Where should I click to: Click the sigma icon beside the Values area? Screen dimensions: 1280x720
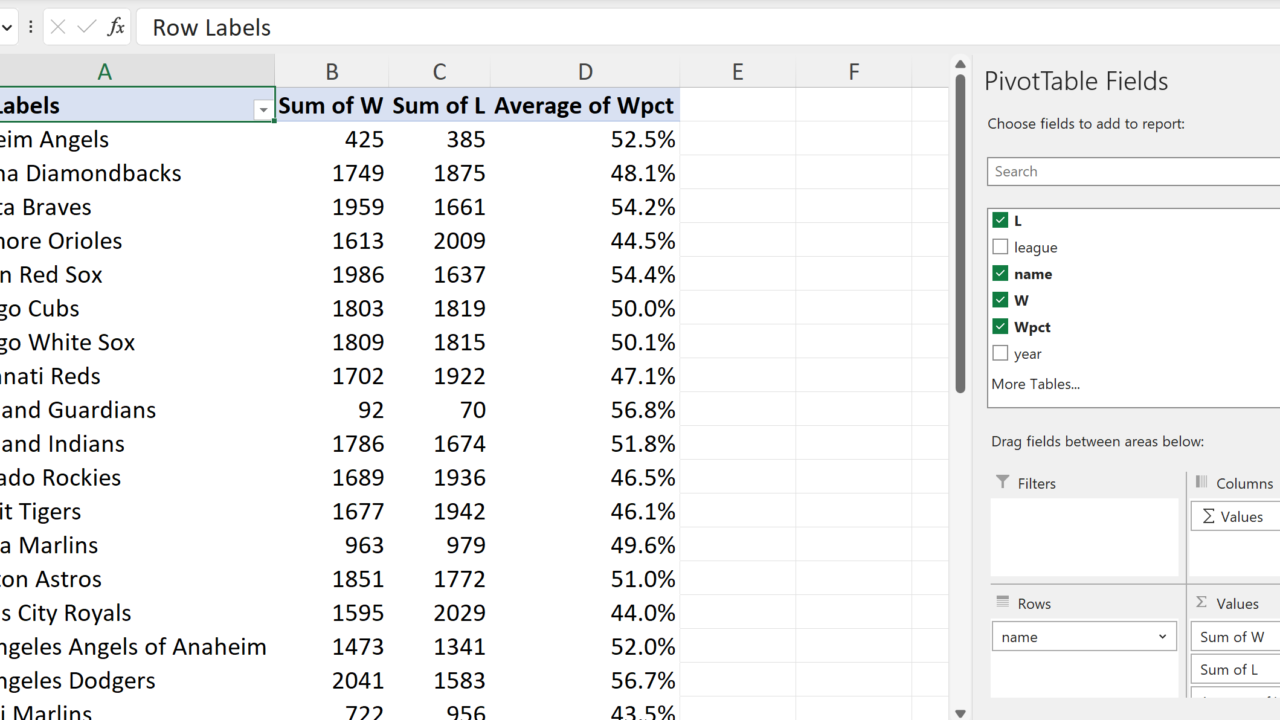tap(1202, 603)
